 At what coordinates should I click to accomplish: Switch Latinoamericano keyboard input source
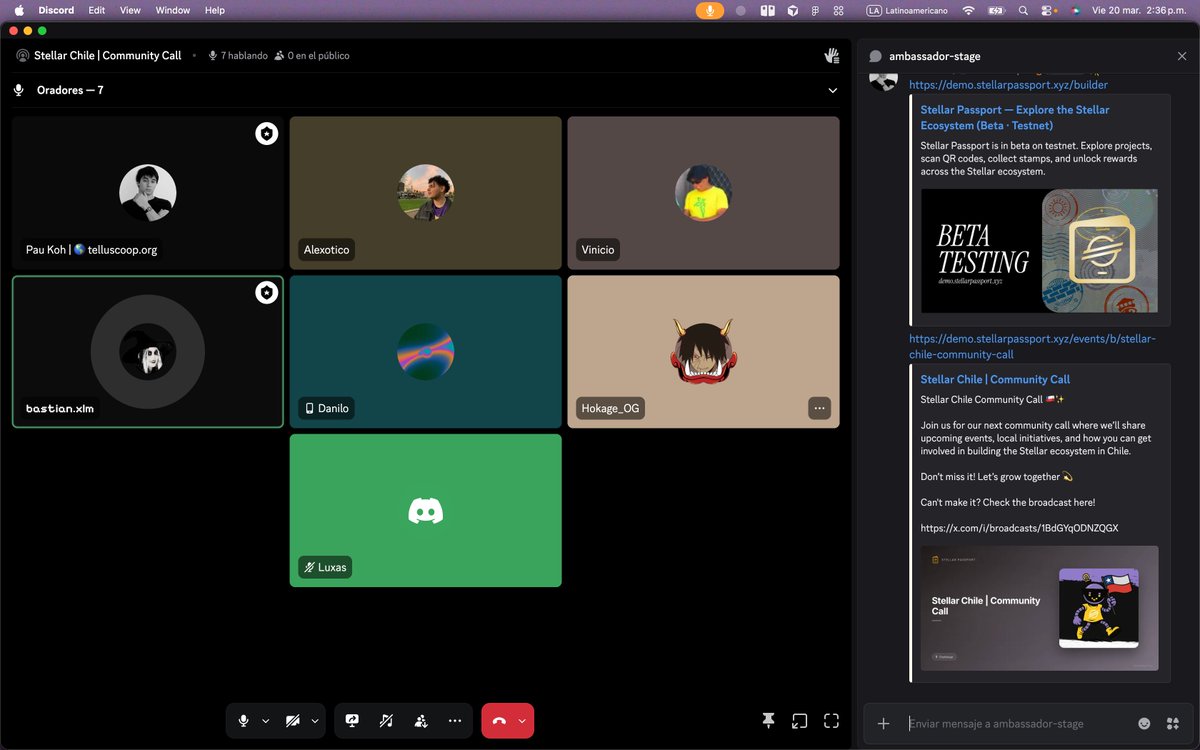point(907,10)
